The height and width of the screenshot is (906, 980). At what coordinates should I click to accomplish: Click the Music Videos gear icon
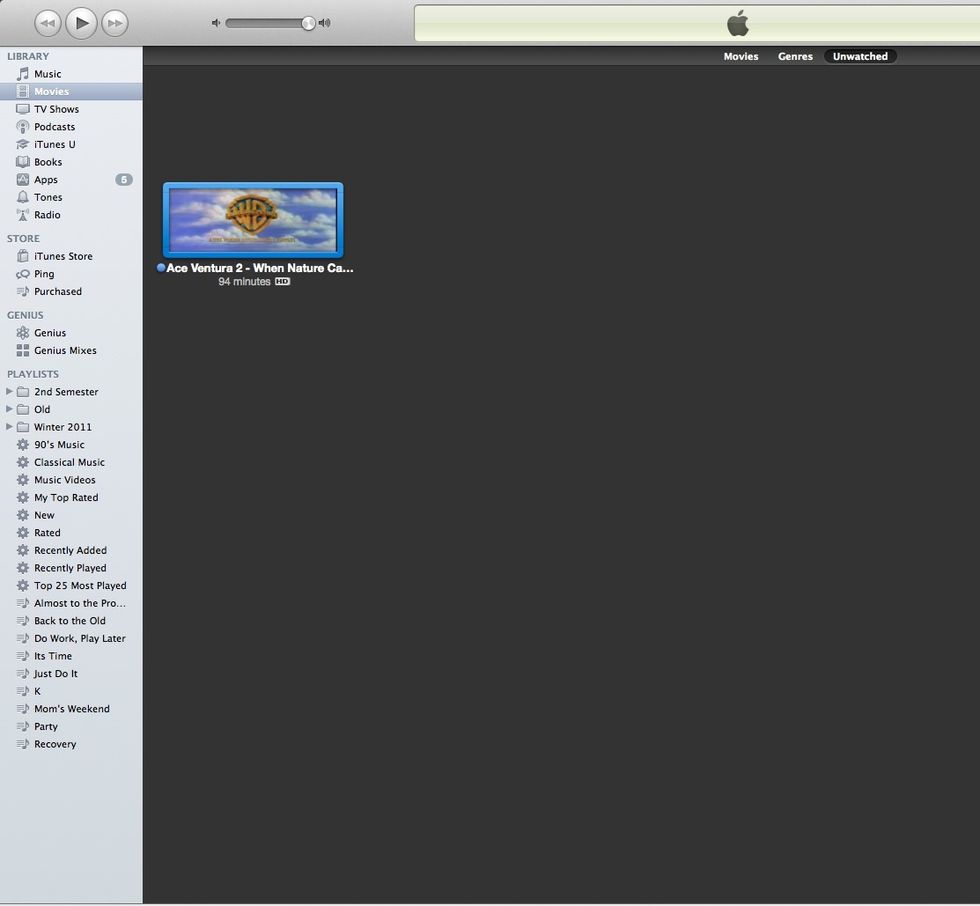(x=22, y=480)
